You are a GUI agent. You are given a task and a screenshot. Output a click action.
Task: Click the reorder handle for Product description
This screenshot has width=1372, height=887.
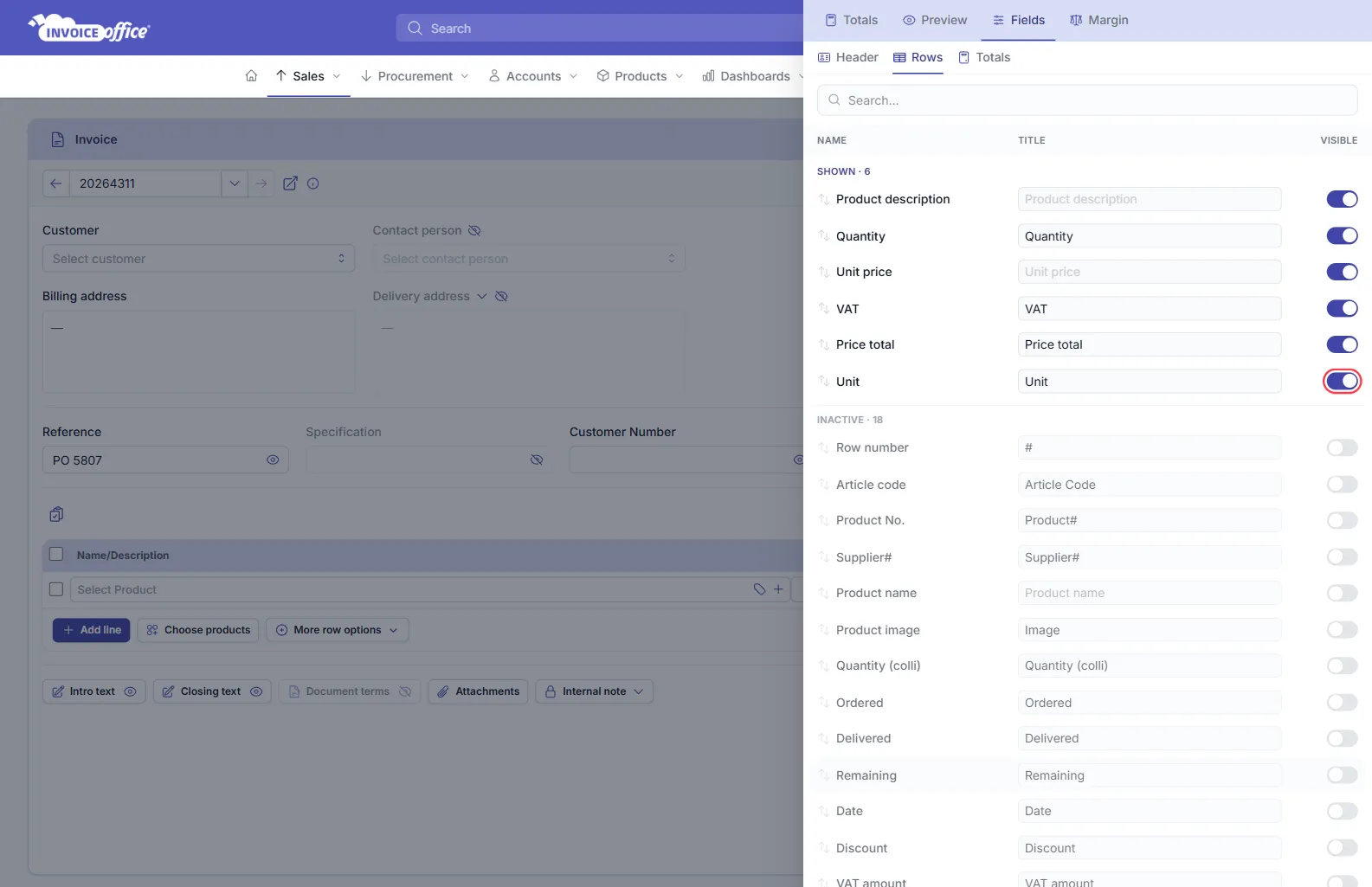pyautogui.click(x=824, y=199)
